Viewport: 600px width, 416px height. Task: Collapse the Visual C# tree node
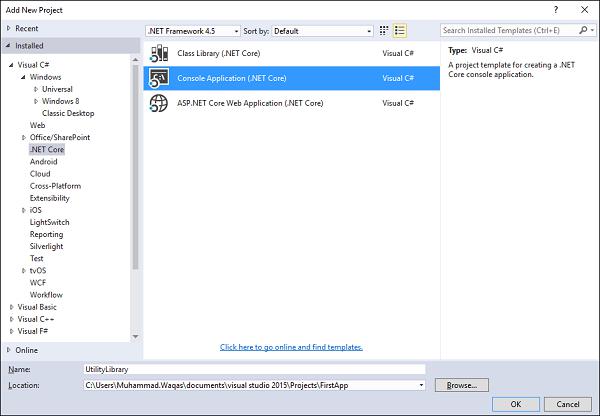tap(11, 64)
